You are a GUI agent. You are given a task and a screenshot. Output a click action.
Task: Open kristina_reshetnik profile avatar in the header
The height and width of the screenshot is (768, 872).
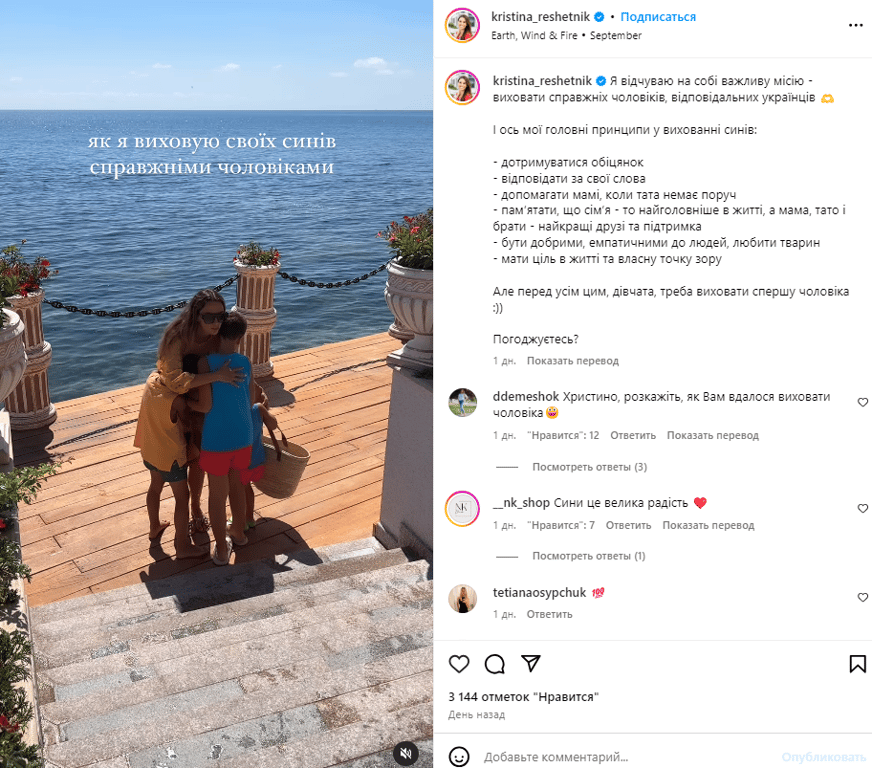[462, 25]
